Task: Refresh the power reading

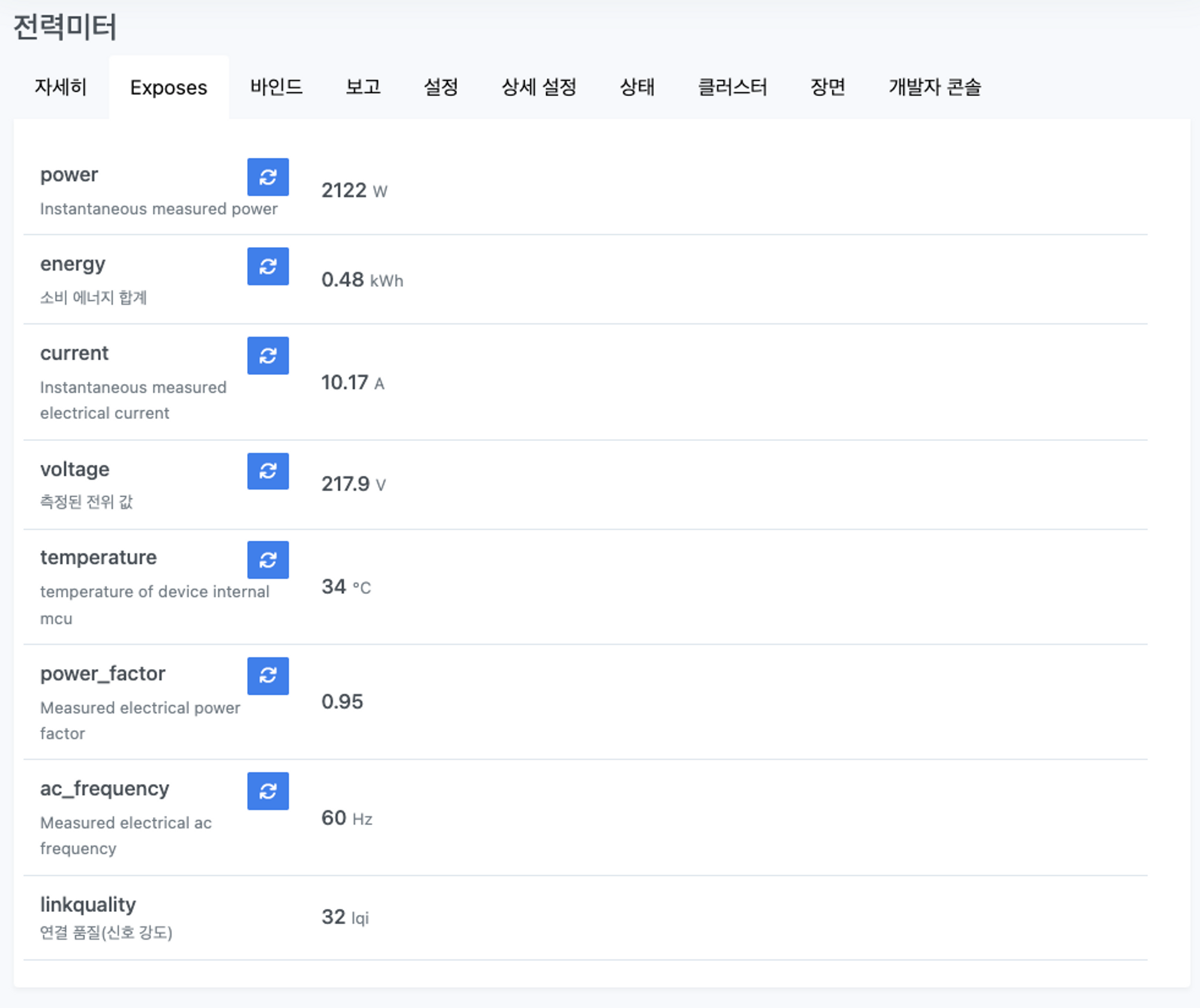Action: [268, 177]
